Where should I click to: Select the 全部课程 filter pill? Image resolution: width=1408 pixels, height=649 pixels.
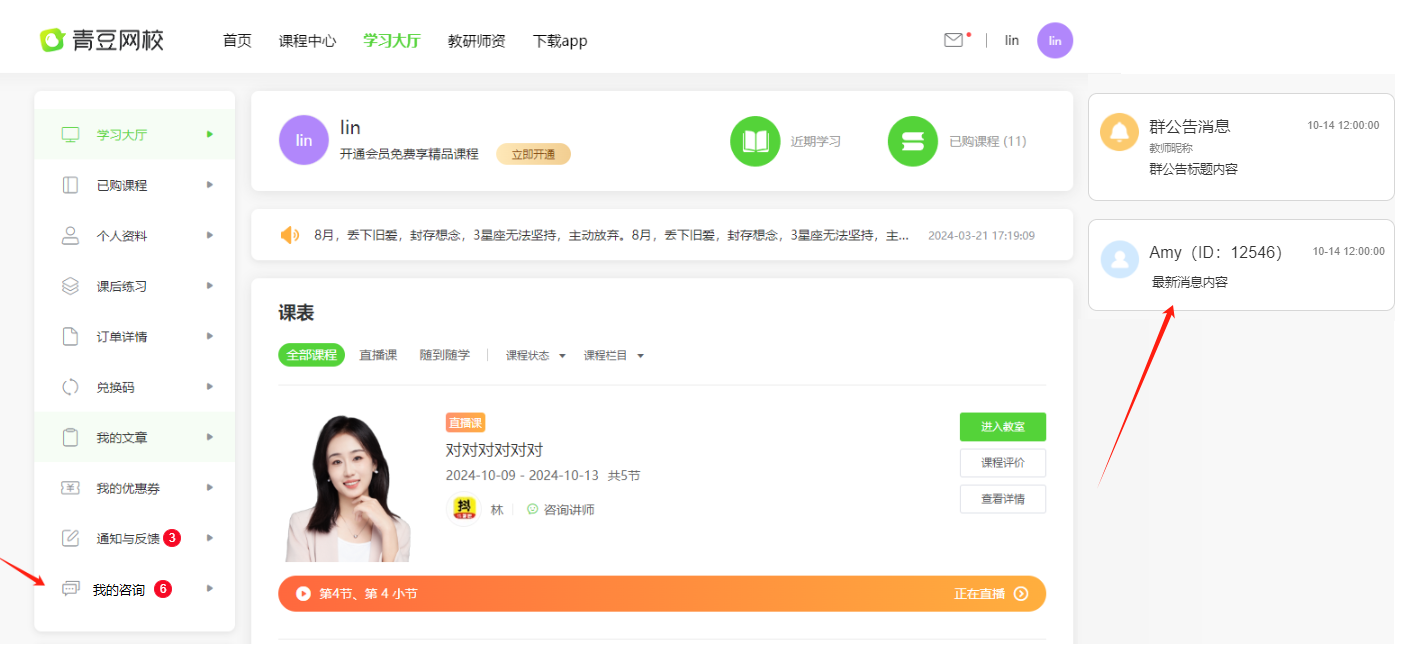311,355
